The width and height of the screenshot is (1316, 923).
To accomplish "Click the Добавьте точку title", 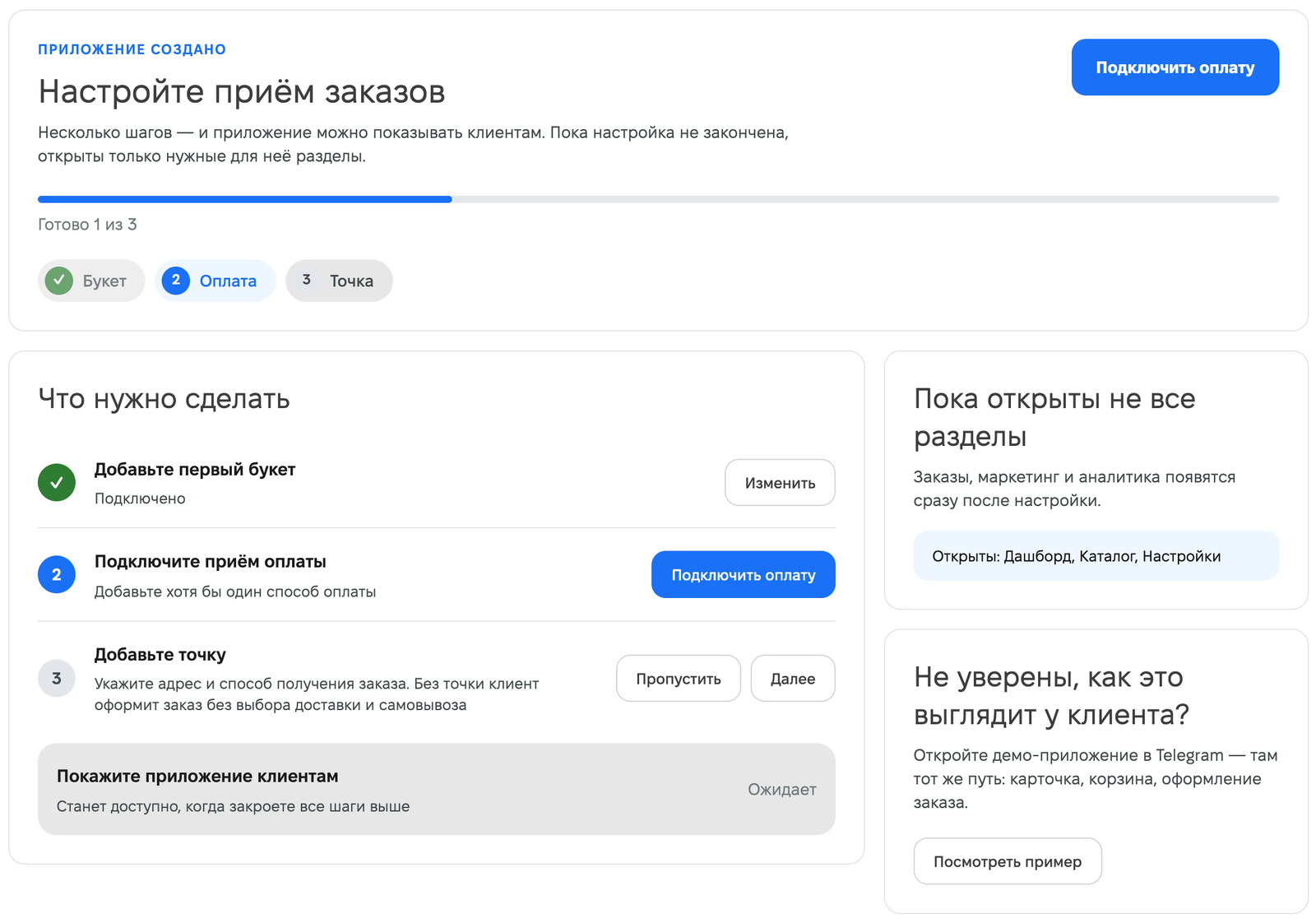I will pos(160,655).
